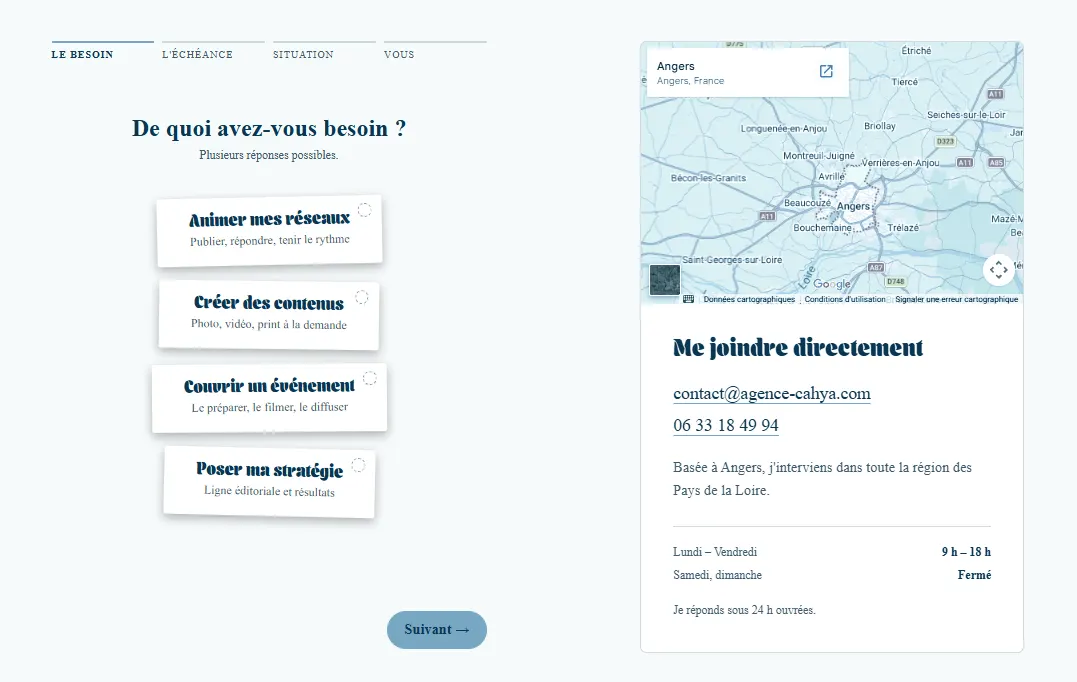Click the 'Fermé' status text

pos(975,575)
